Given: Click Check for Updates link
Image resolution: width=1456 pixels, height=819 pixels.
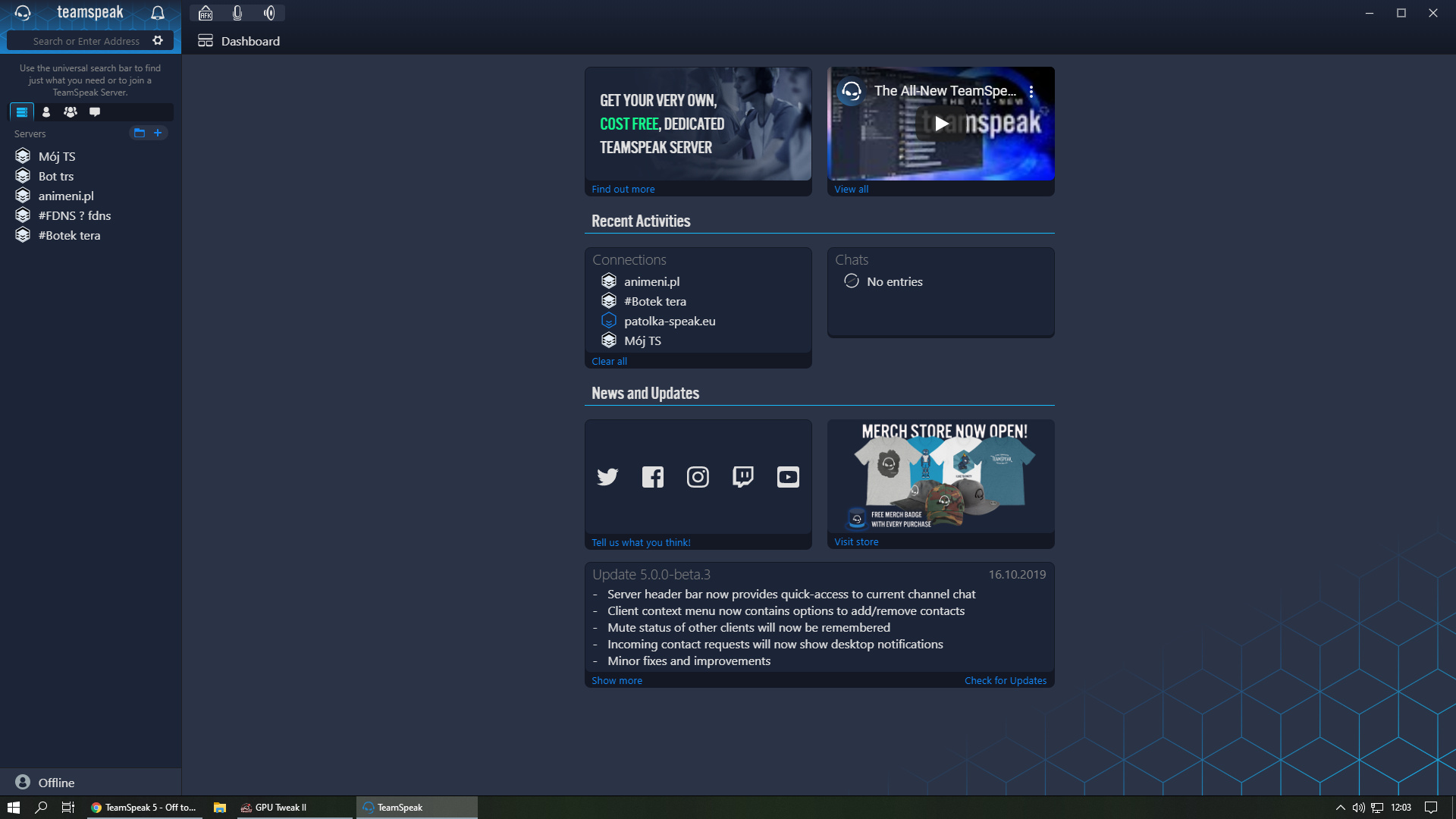Looking at the screenshot, I should tap(1005, 680).
